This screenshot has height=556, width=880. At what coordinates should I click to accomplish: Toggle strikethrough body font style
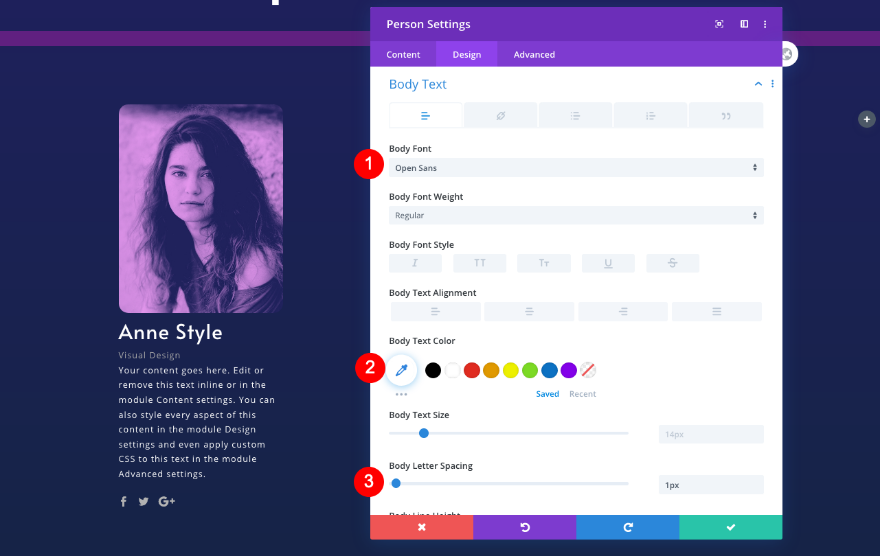point(672,263)
